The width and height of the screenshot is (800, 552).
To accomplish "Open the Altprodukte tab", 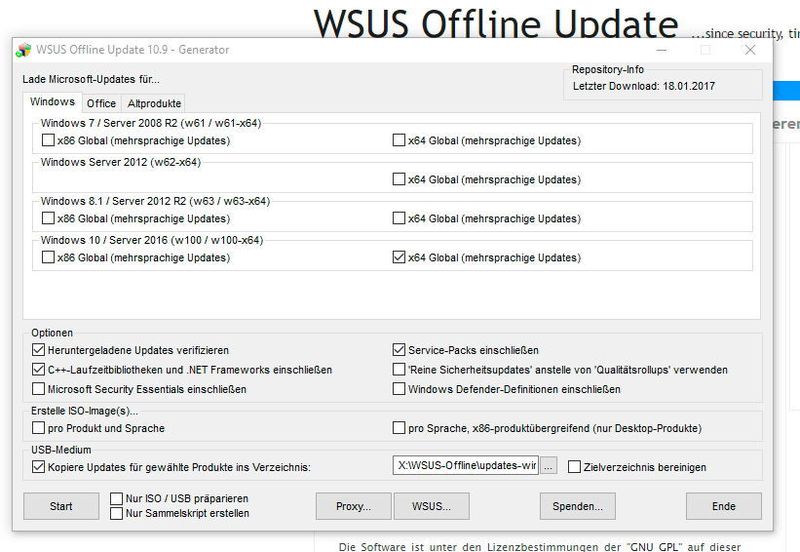I will point(154,104).
